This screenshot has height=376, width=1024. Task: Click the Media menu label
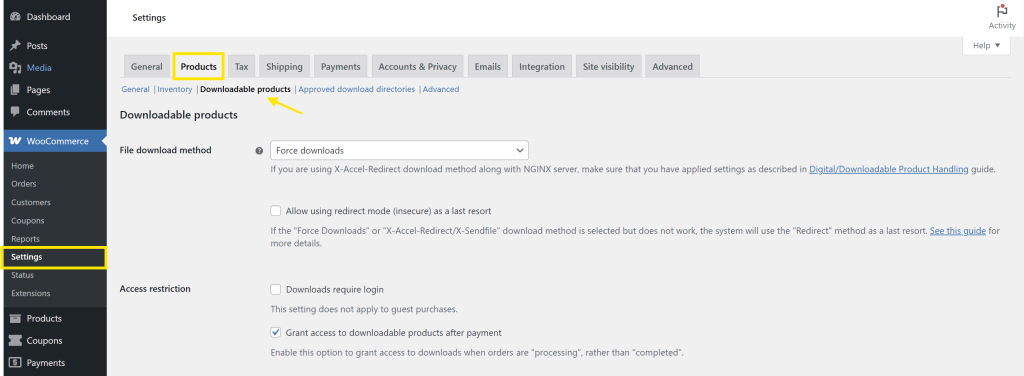(39, 68)
